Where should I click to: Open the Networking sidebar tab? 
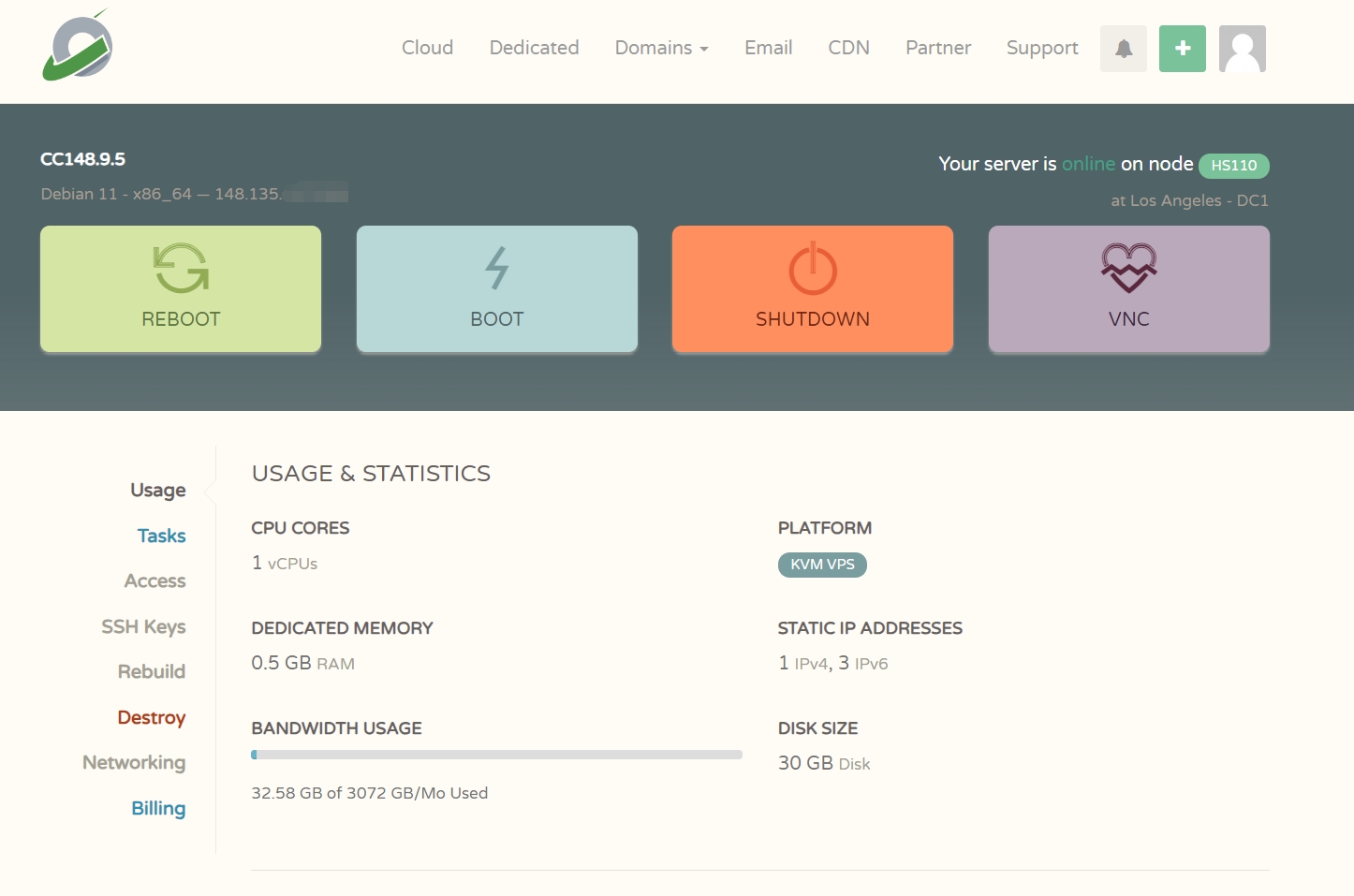[134, 762]
